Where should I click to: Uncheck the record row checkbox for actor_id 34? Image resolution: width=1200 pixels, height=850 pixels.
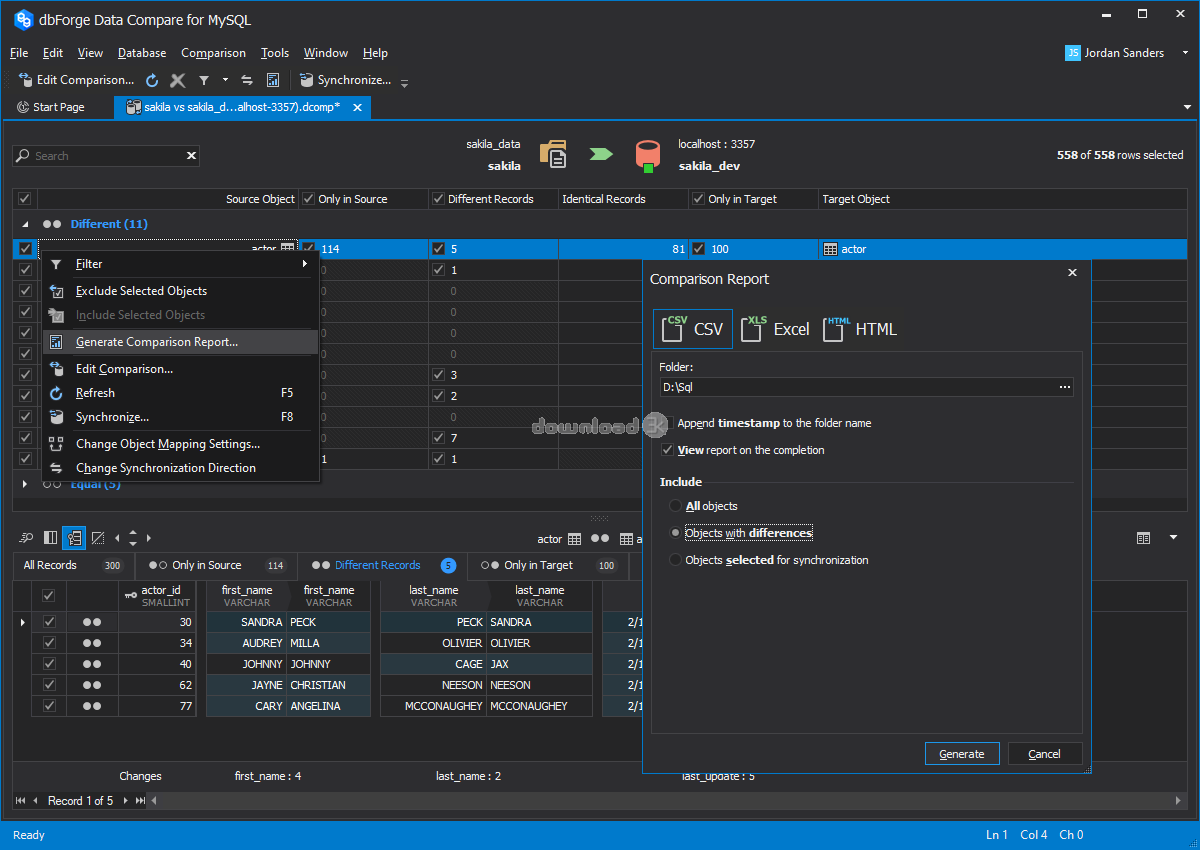coord(48,643)
